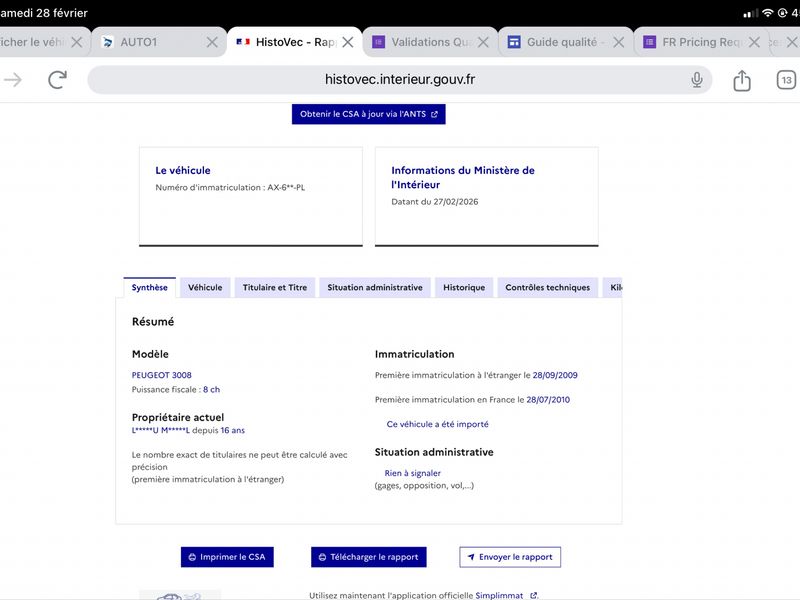
Task: Show open tabs count button
Action: tap(786, 80)
